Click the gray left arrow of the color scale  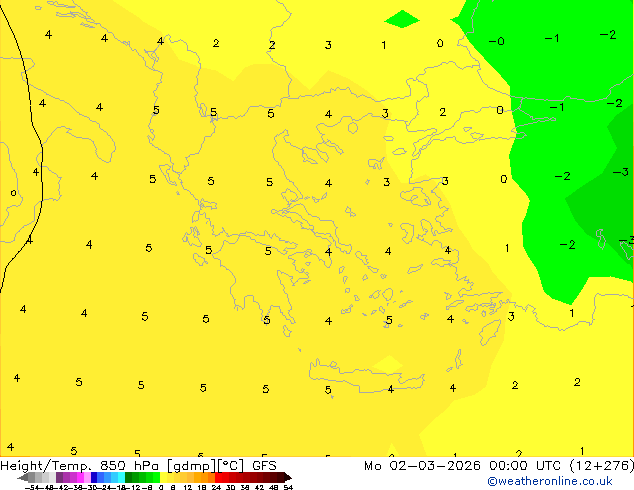pos(23,477)
